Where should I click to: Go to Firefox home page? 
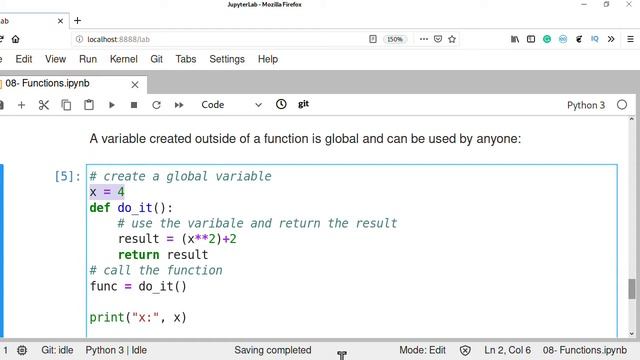(x=16, y=39)
